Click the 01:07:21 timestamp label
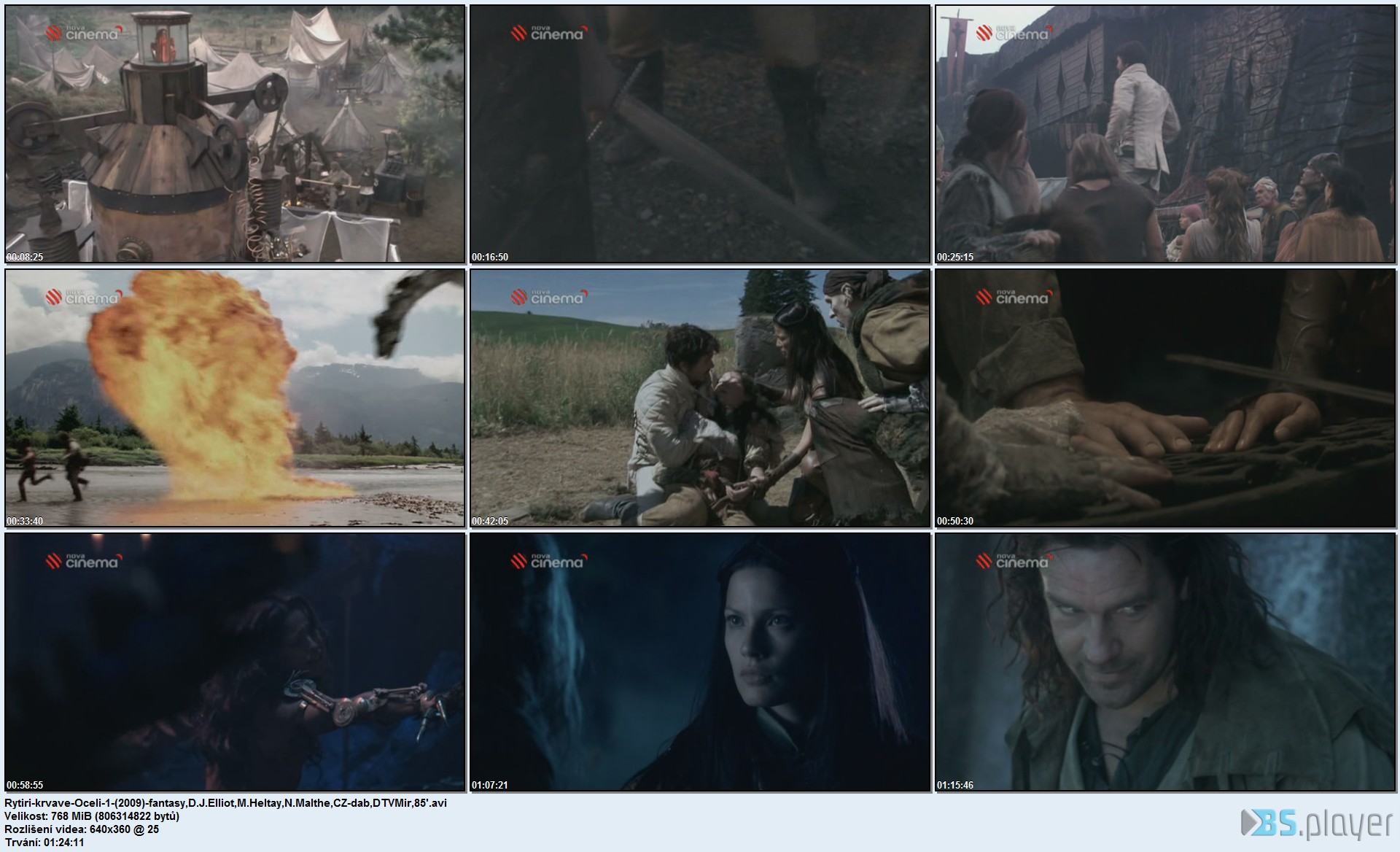Screen dimensions: 1400x852 tap(490, 785)
